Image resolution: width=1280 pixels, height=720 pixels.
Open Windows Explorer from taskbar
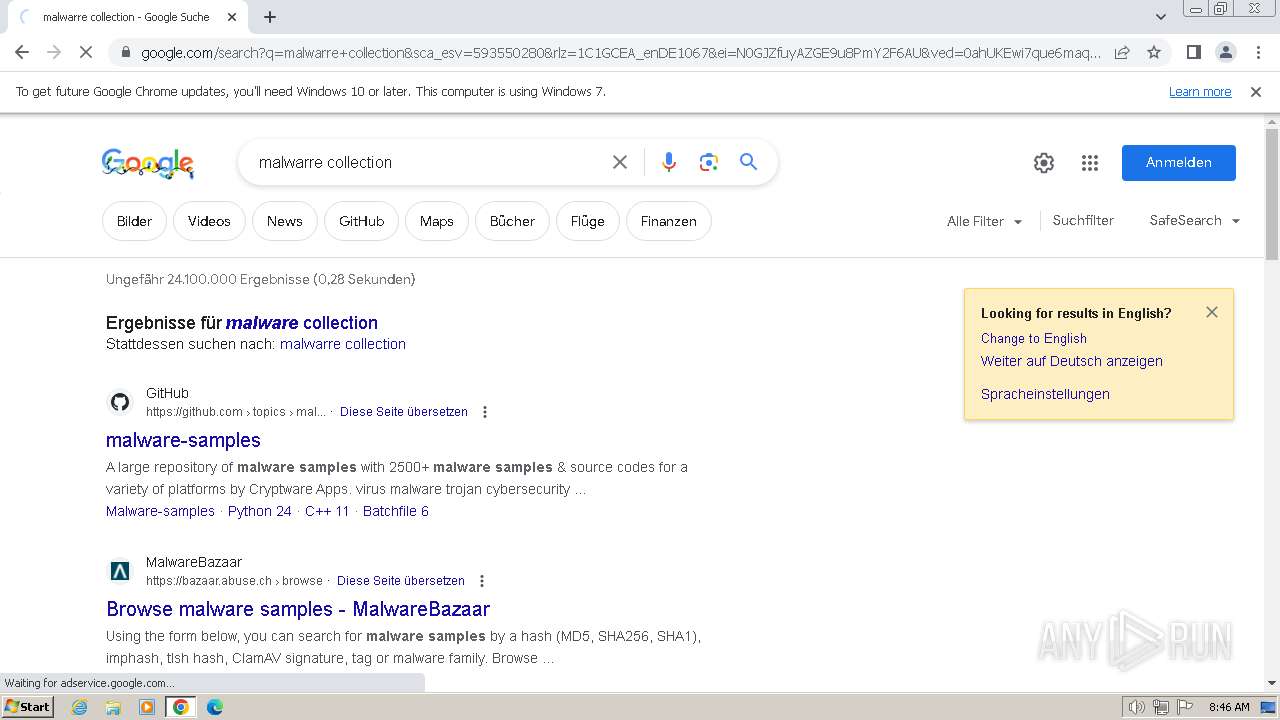pyautogui.click(x=113, y=707)
